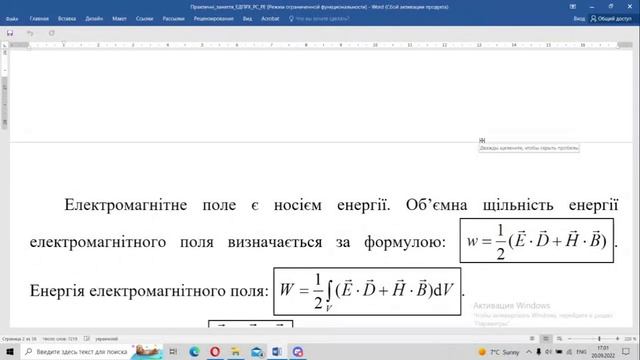Click the weather widget showing 7°C Sunny
The width and height of the screenshot is (640, 360).
[498, 352]
